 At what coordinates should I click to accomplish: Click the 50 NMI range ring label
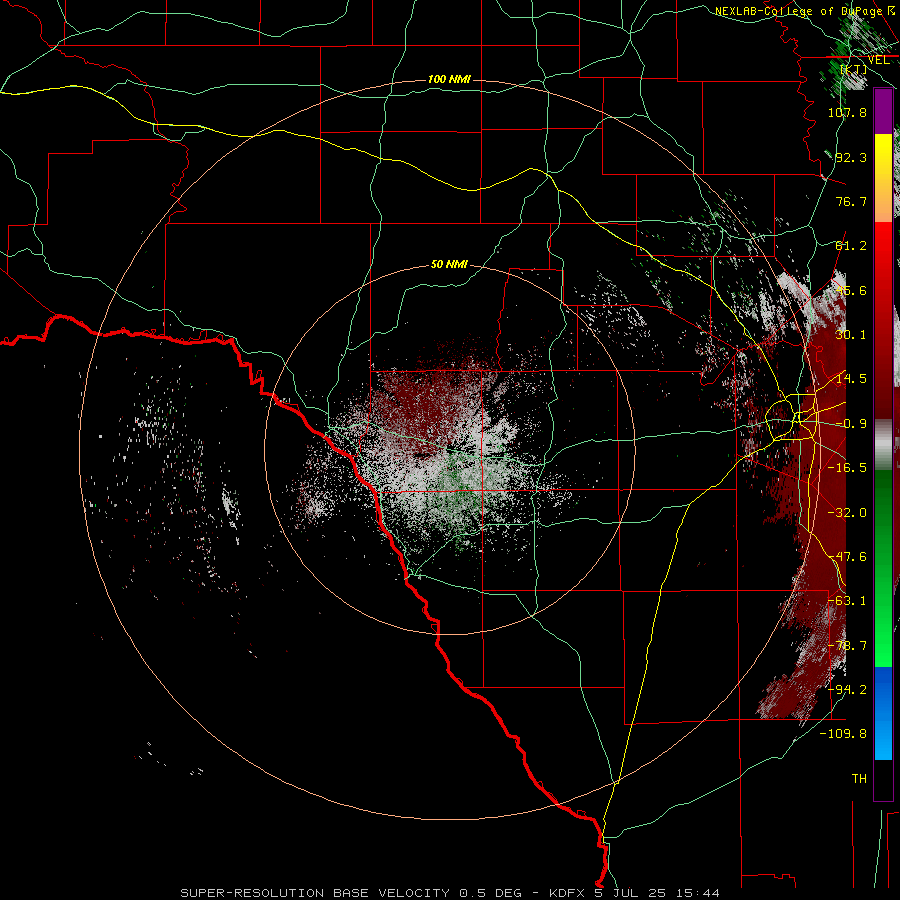(x=449, y=264)
